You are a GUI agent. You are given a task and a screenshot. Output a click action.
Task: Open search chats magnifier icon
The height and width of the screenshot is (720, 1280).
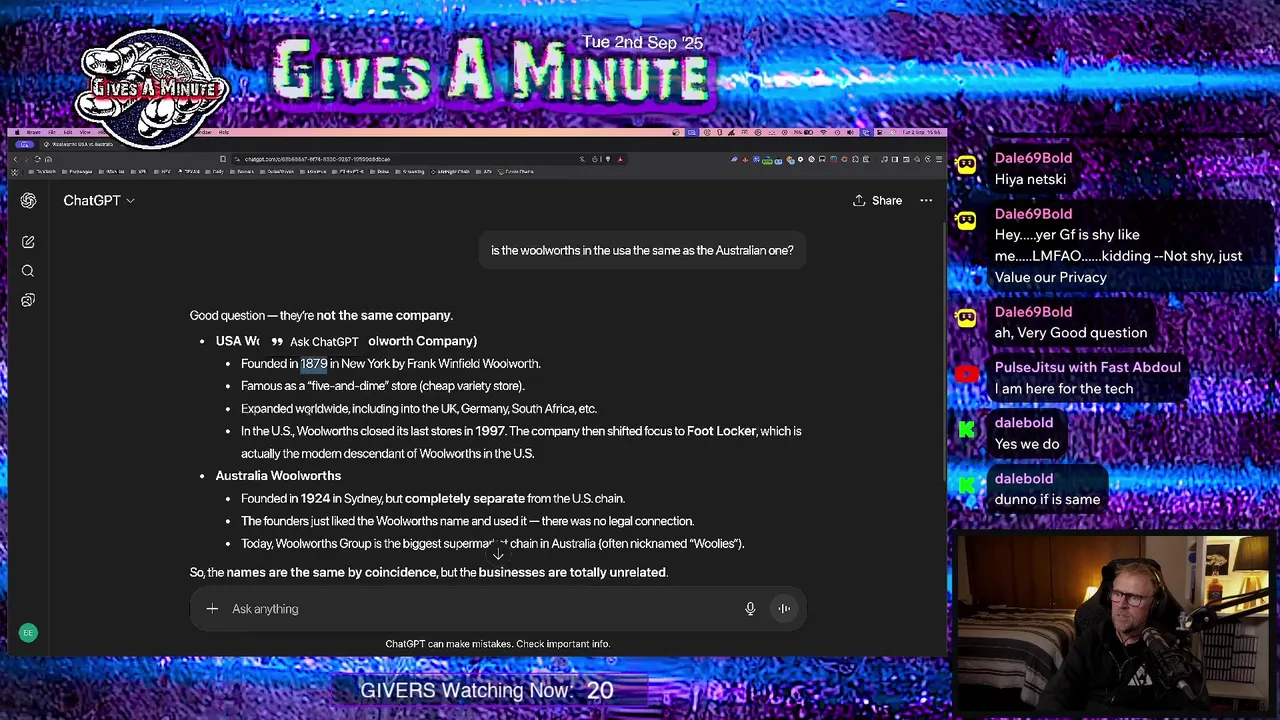pyautogui.click(x=28, y=271)
